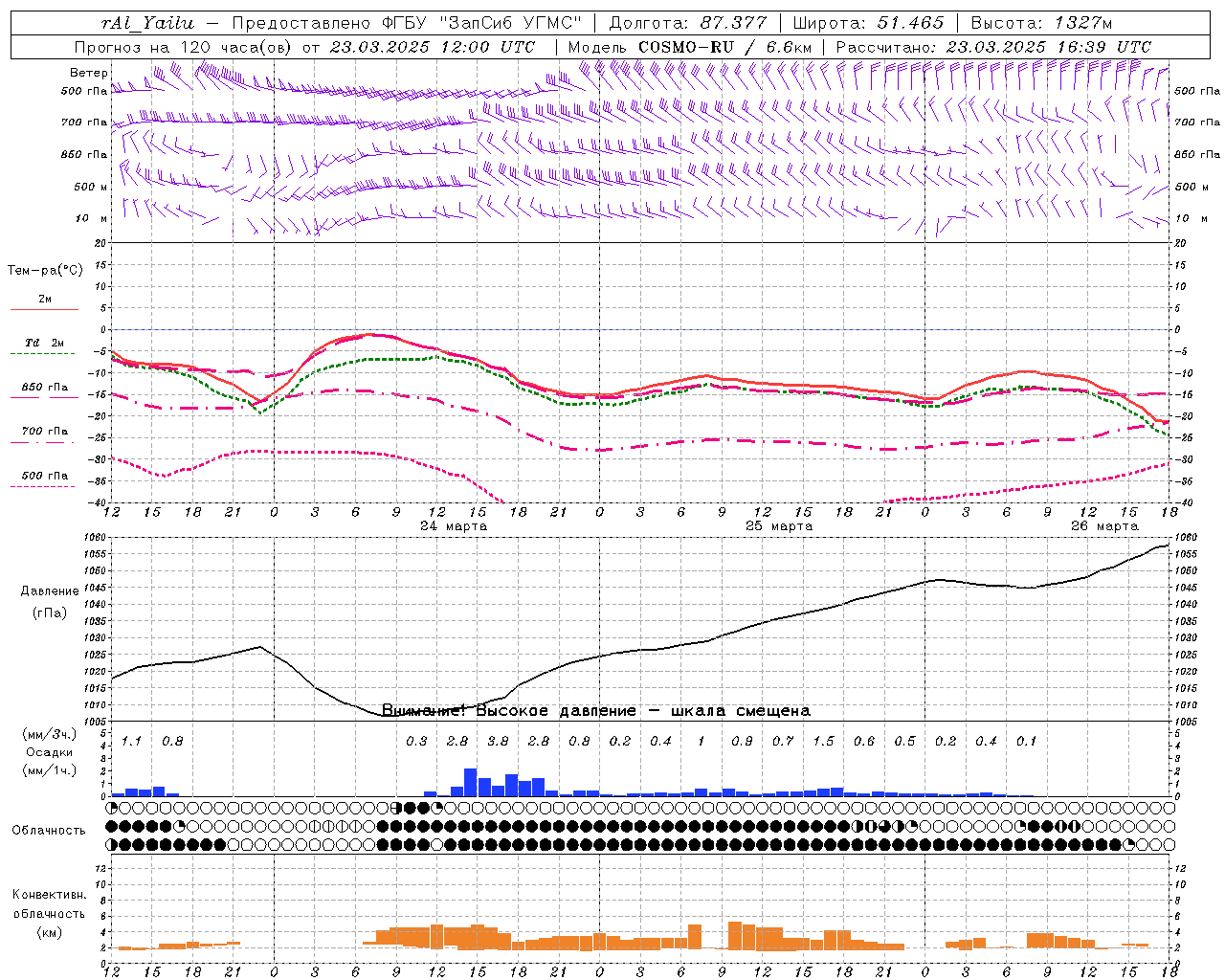The height and width of the screenshot is (980, 1225).
Task: Select the Тем-ра(°C) temperature label
Action: click(45, 271)
